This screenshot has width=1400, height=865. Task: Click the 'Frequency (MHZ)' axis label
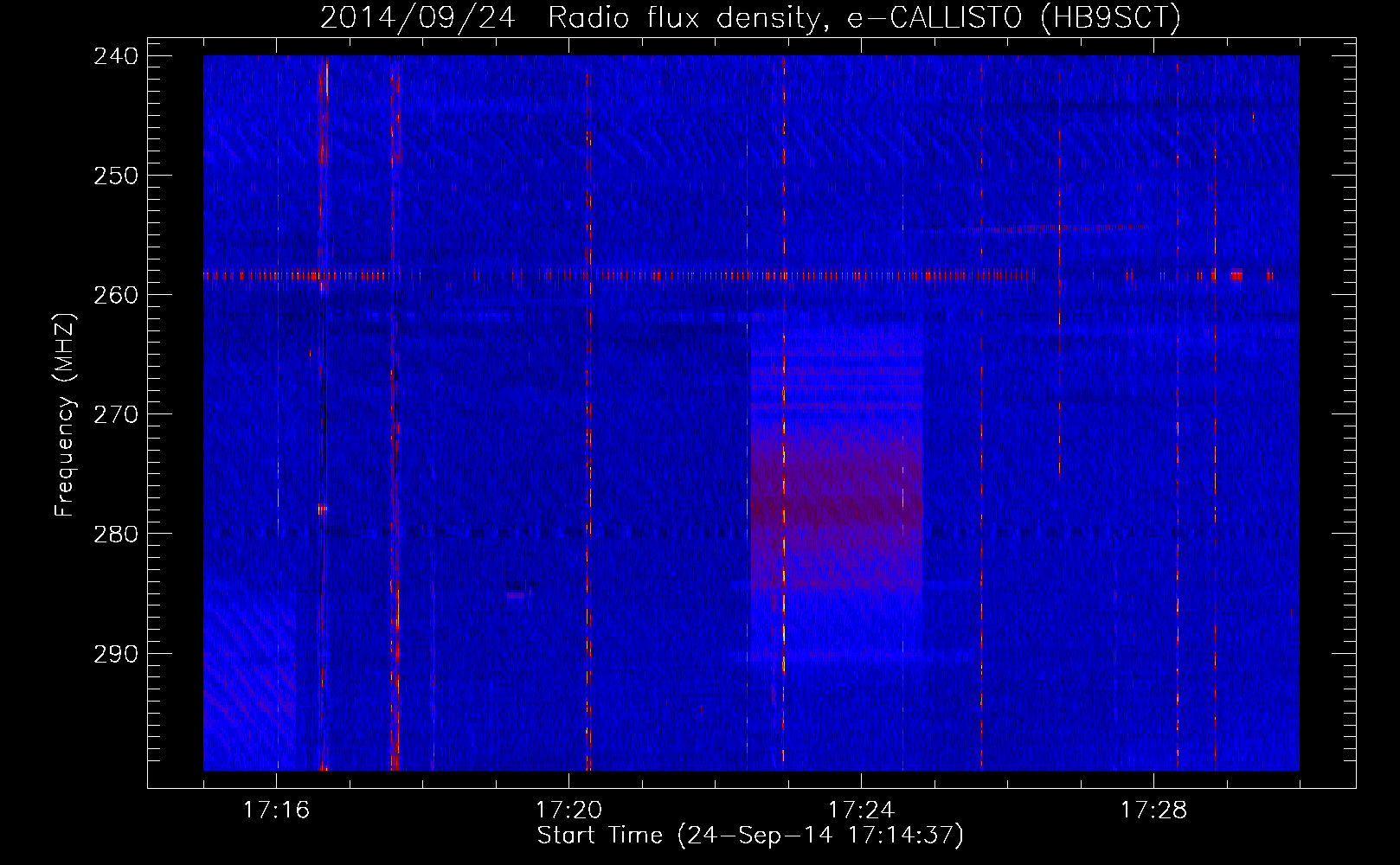[65, 415]
